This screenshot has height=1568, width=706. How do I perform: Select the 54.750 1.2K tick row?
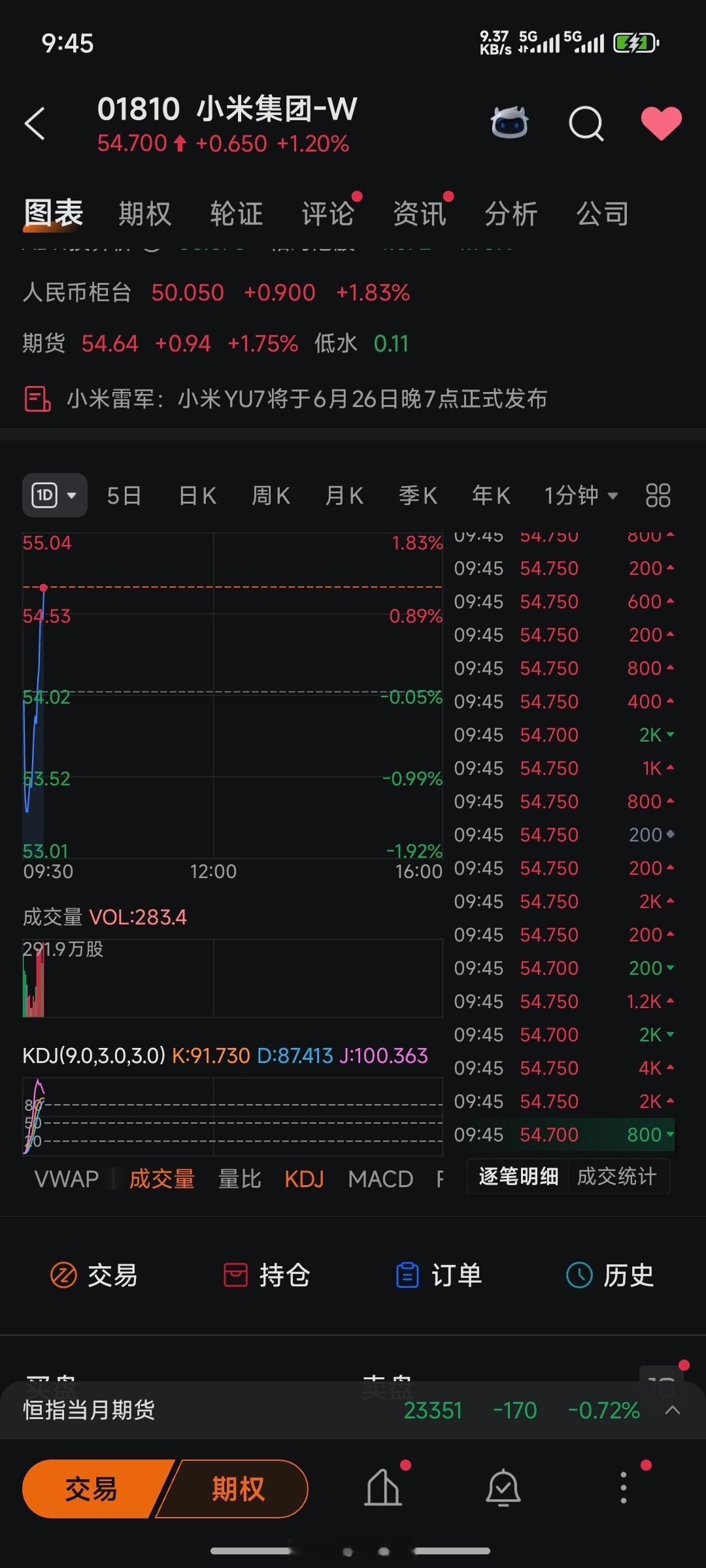(x=564, y=1002)
